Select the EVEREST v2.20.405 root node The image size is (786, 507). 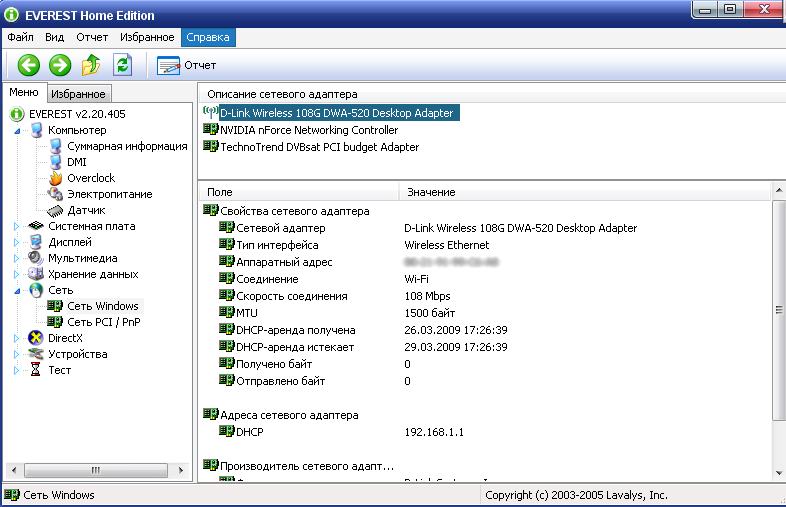coord(77,114)
